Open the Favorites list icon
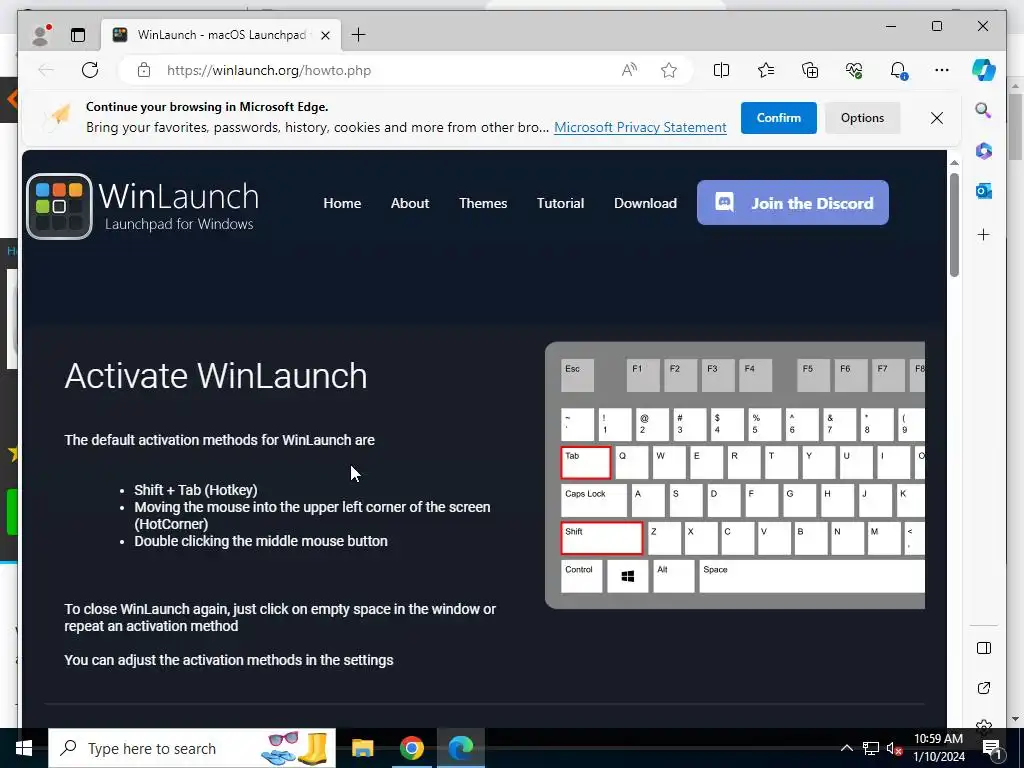Image resolution: width=1024 pixels, height=768 pixels. click(x=766, y=70)
